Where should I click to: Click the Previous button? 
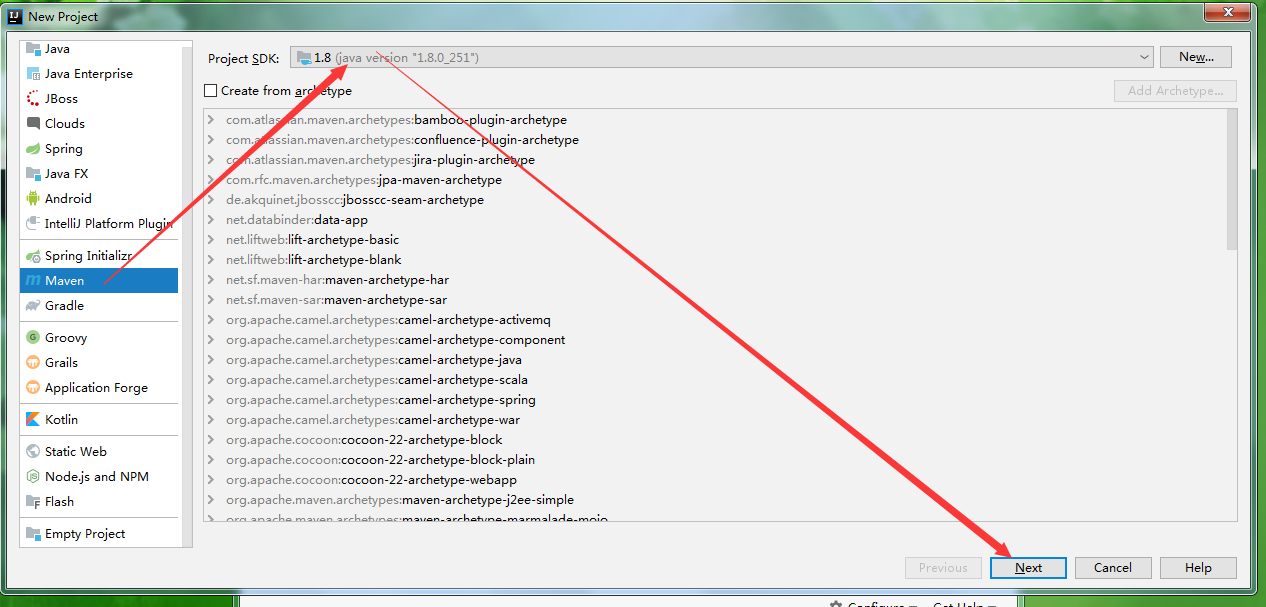tap(943, 568)
